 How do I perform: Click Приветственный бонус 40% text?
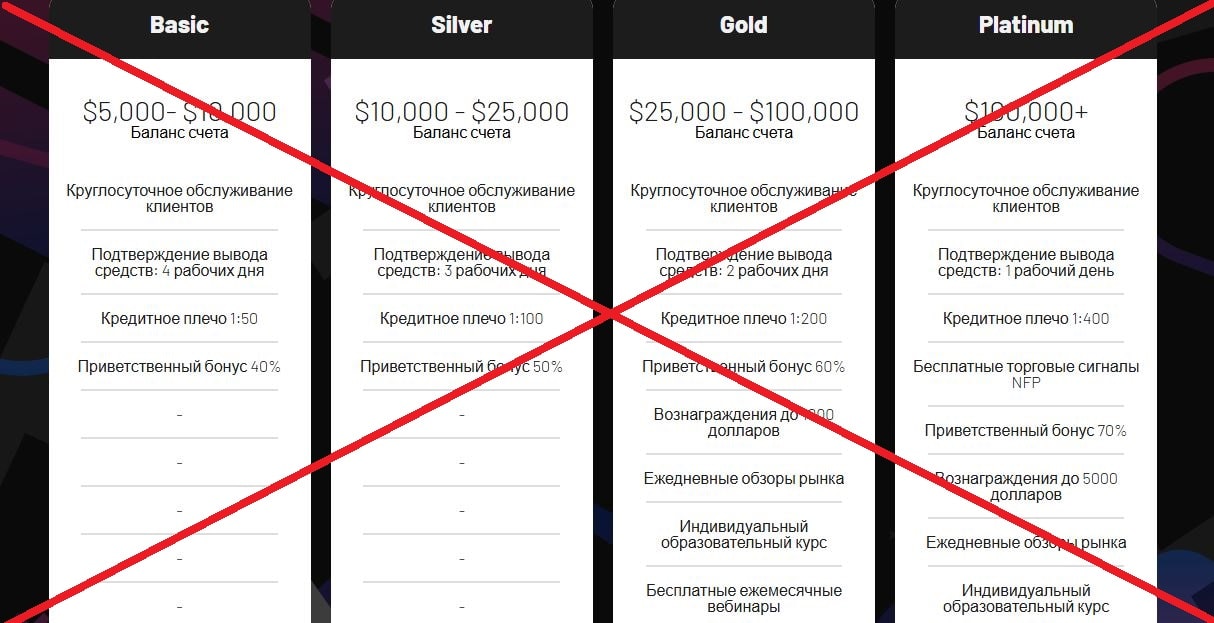pos(179,367)
